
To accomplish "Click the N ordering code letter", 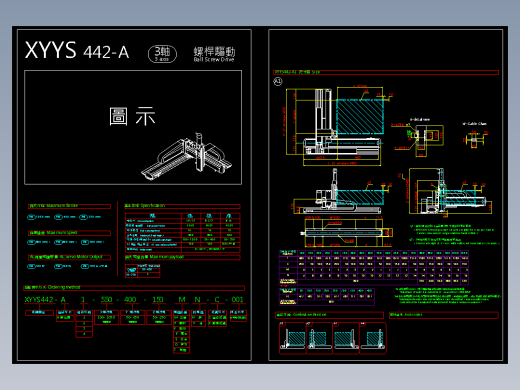I will tap(197, 300).
